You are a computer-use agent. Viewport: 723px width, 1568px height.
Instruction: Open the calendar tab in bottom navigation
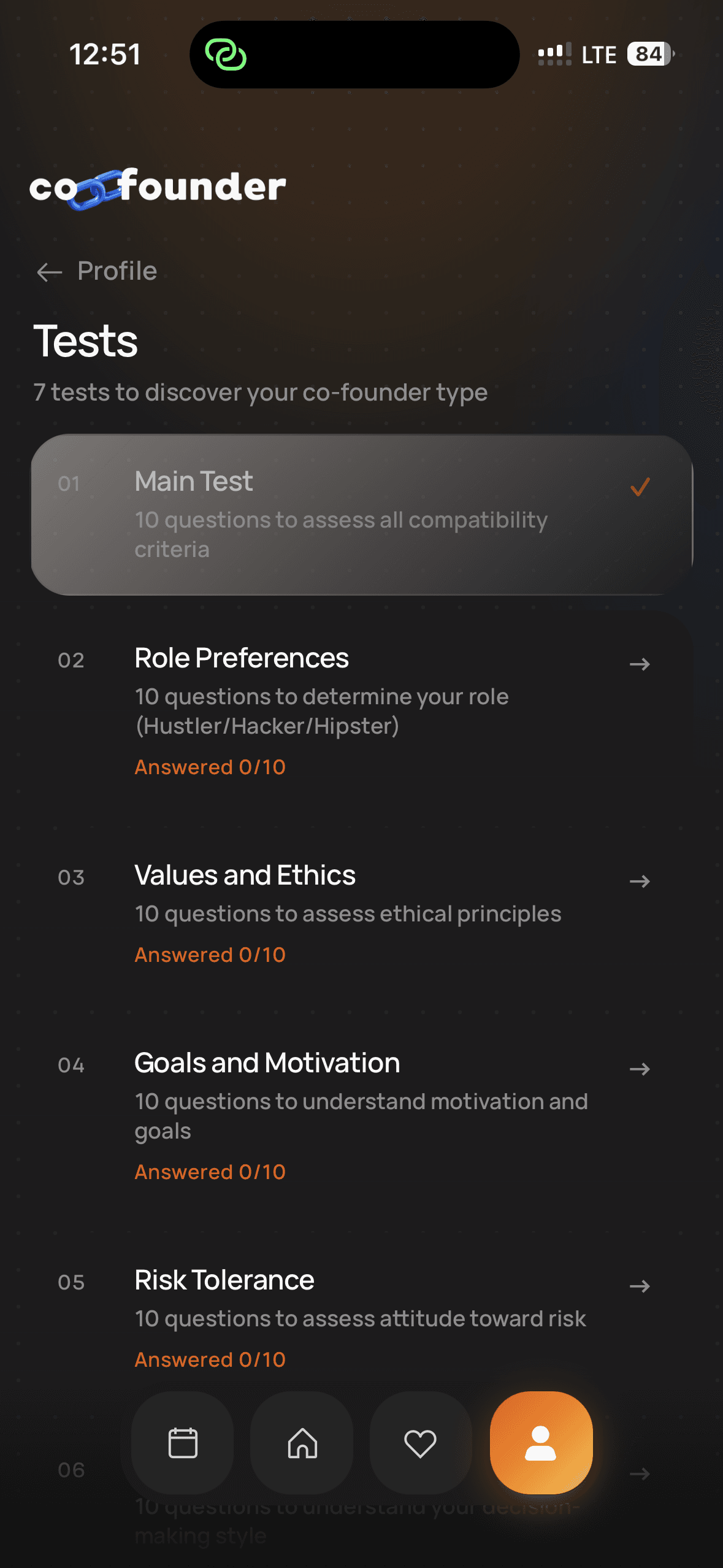183,1443
